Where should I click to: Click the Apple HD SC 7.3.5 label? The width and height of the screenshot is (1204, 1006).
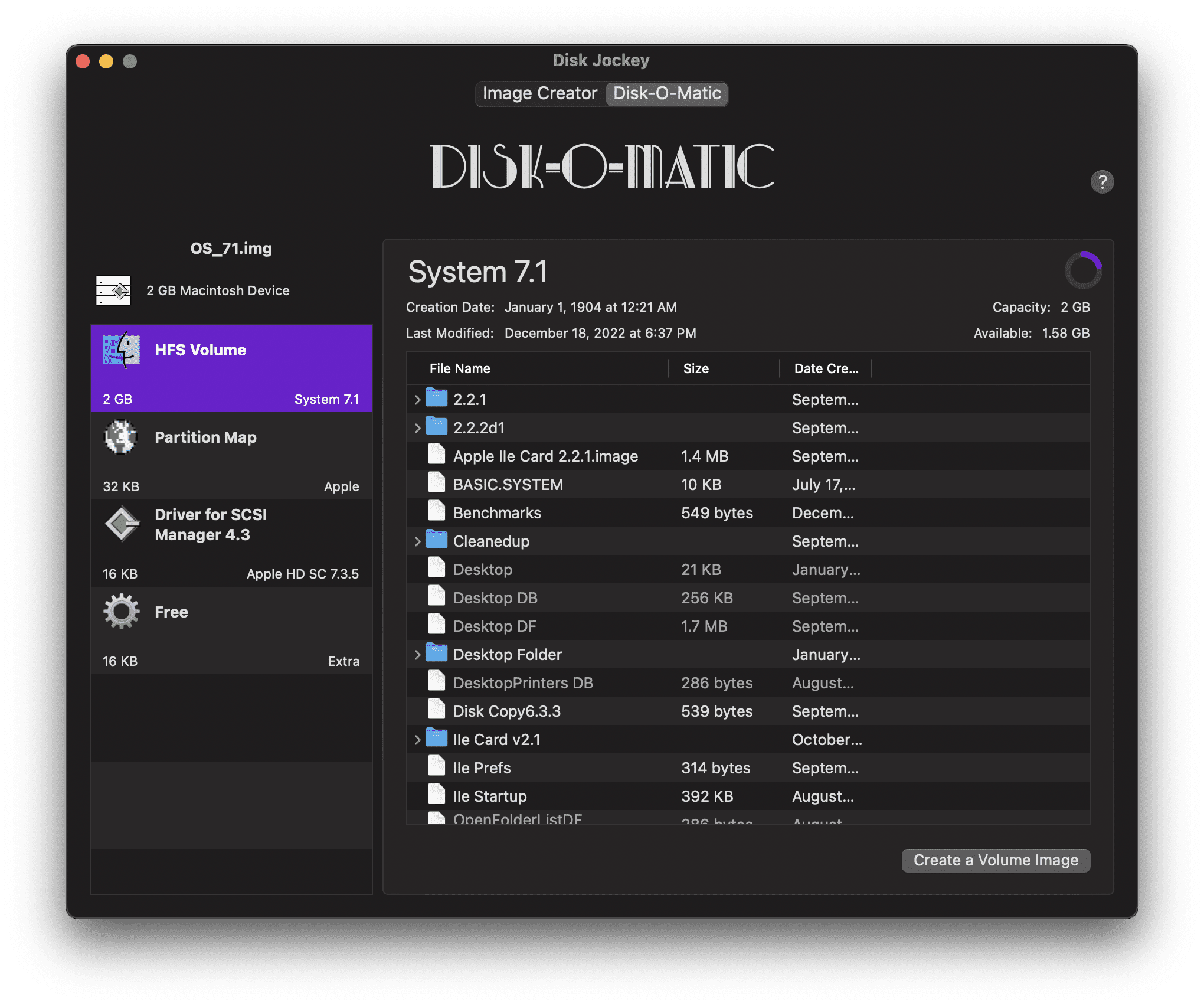coord(302,574)
